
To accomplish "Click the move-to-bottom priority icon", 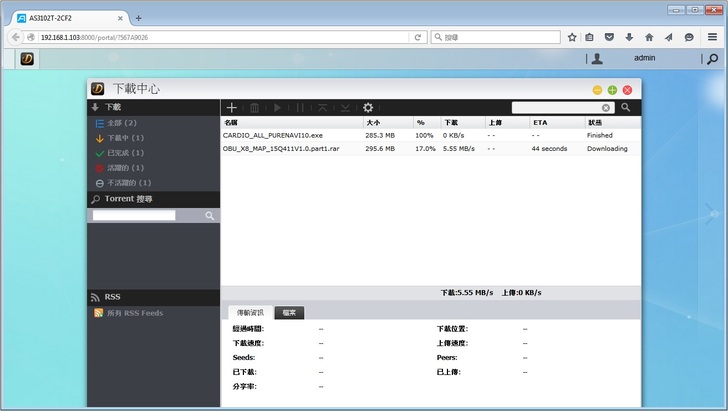I will tap(345, 107).
